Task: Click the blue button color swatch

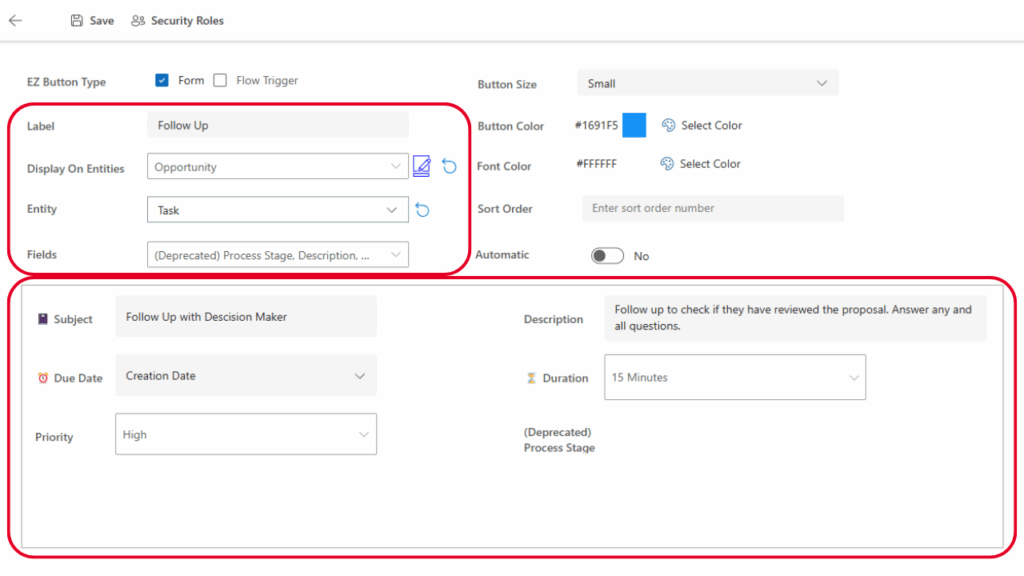Action: tap(634, 125)
